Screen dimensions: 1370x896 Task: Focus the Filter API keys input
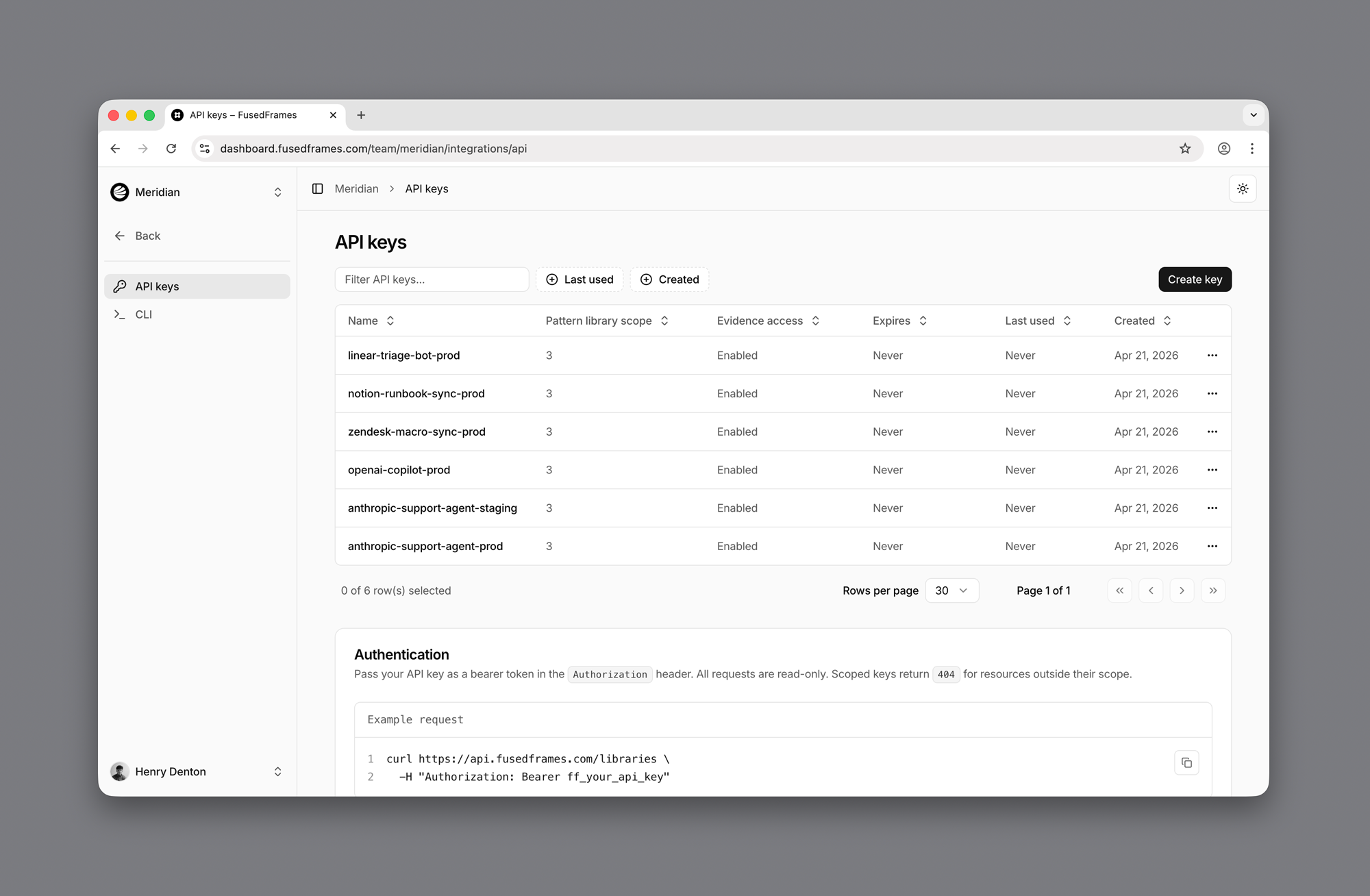432,279
